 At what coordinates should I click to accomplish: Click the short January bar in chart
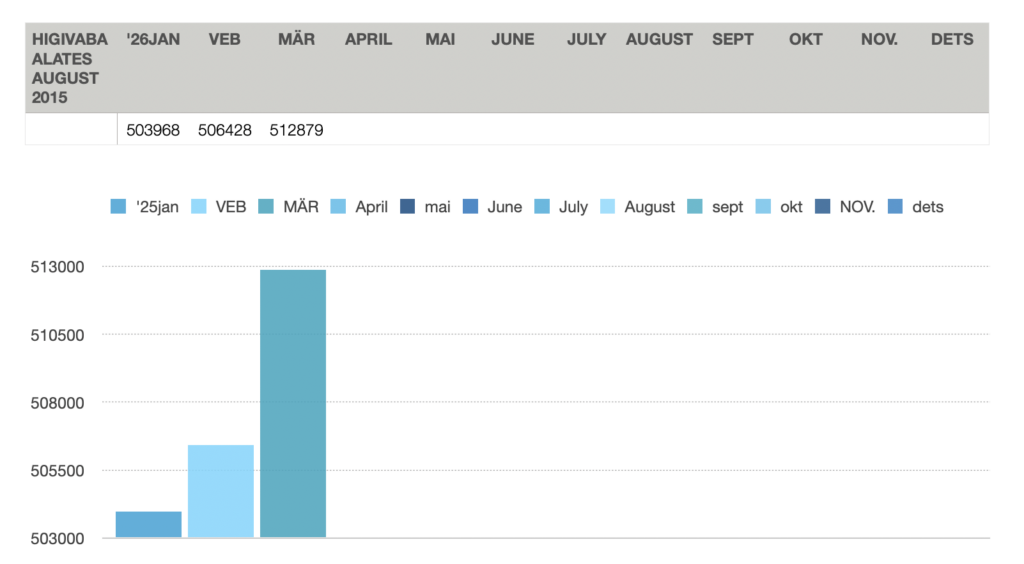[x=149, y=524]
